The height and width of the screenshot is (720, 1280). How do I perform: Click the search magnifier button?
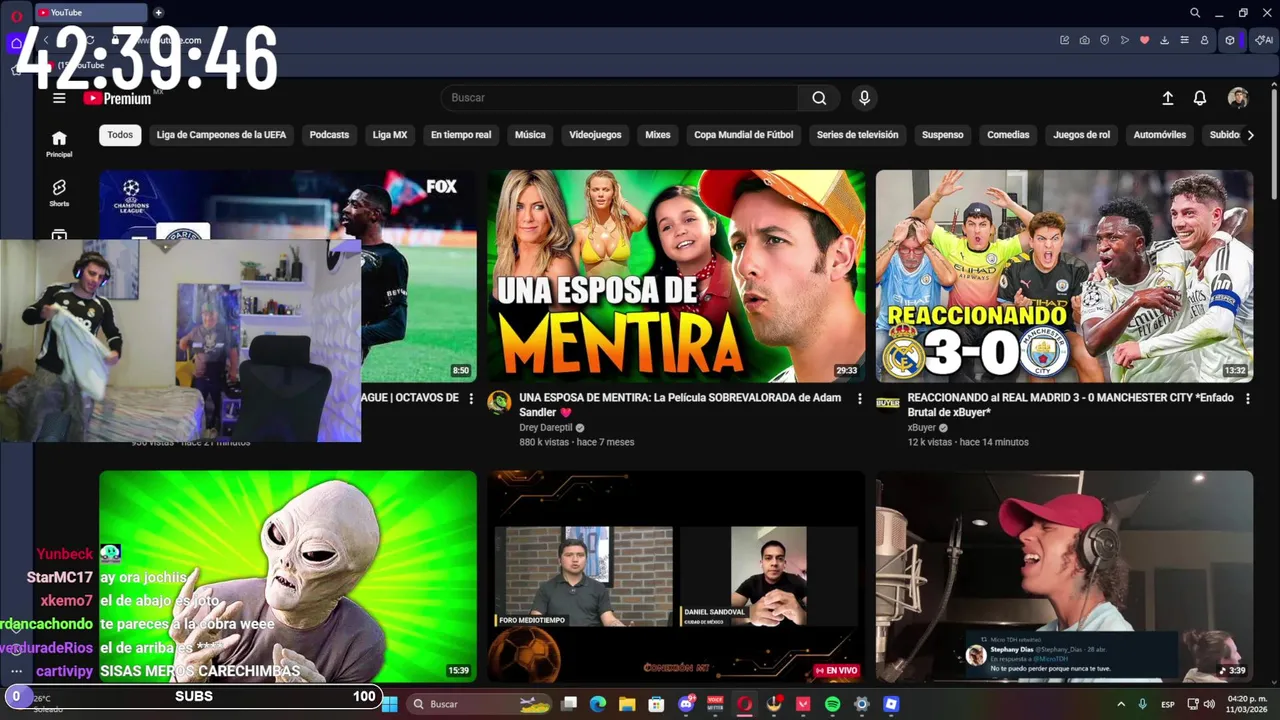(x=819, y=98)
